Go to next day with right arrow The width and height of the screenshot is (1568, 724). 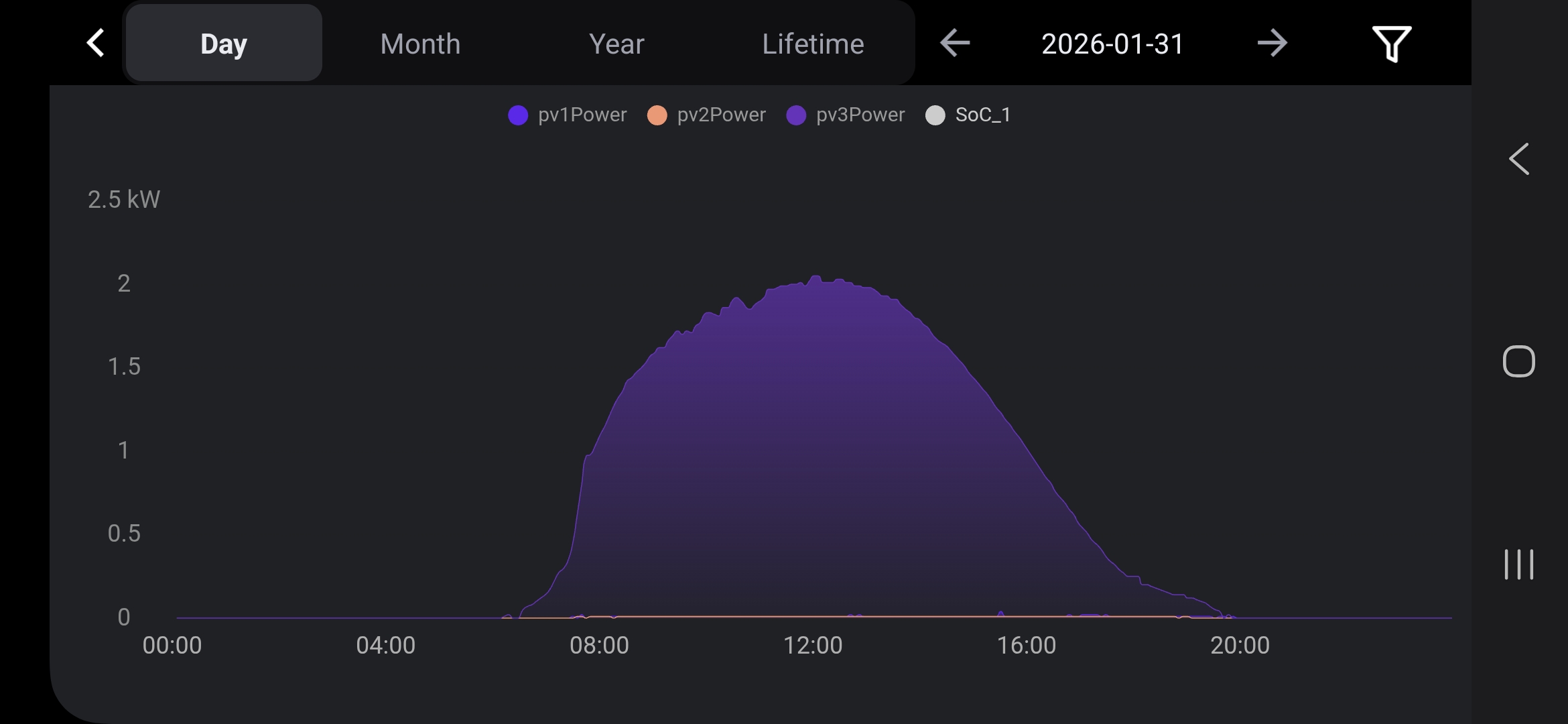(x=1271, y=44)
